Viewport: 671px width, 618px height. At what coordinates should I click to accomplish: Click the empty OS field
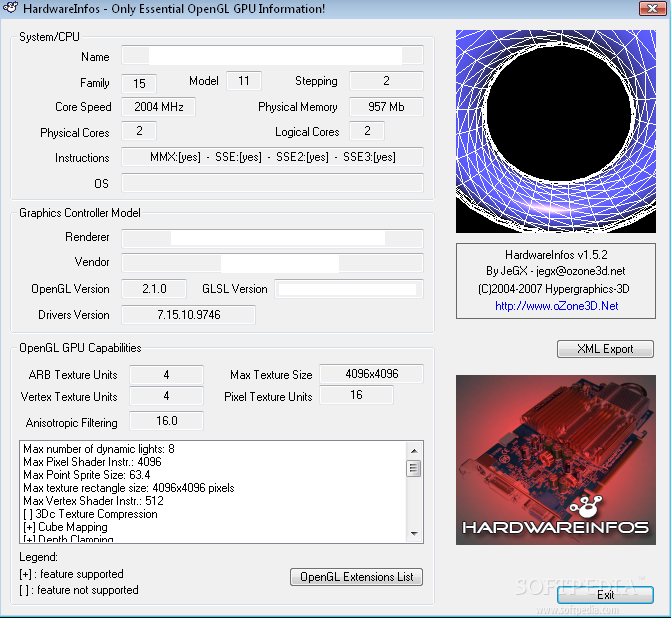(273, 183)
